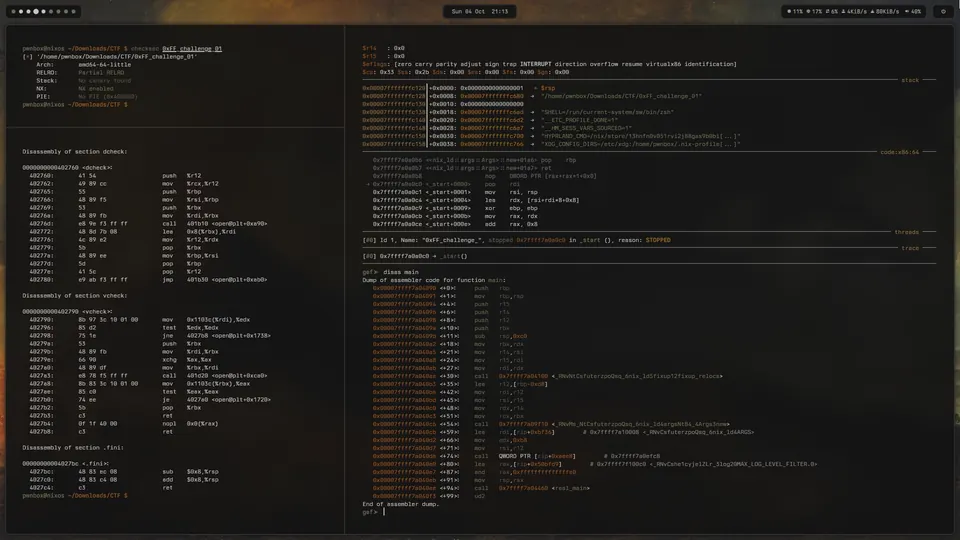Image resolution: width=960 pixels, height=540 pixels.
Task: Click the 'Disassembly of section .fini' heading
Action: 73,448
